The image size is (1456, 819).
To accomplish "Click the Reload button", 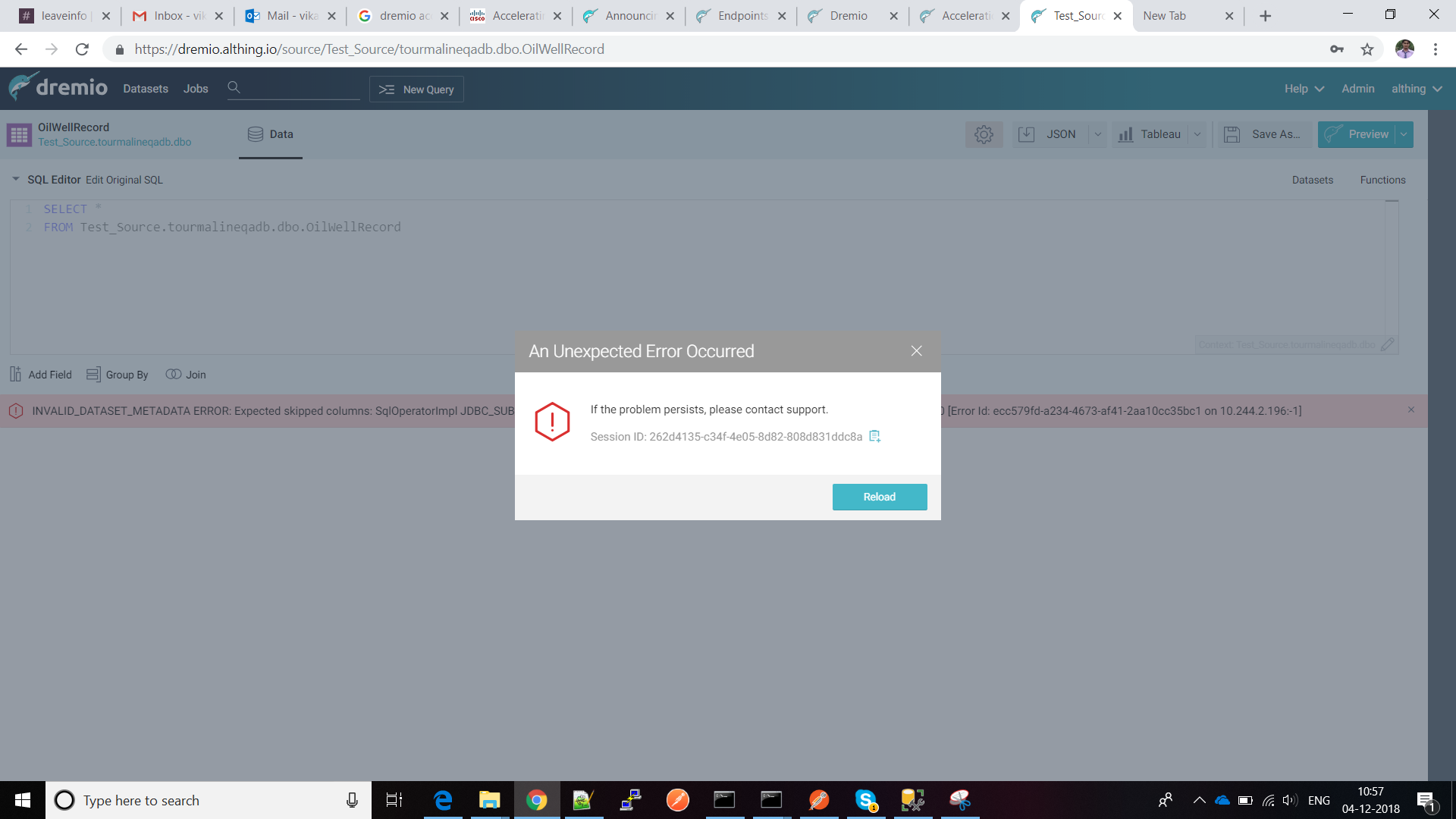I will point(879,497).
